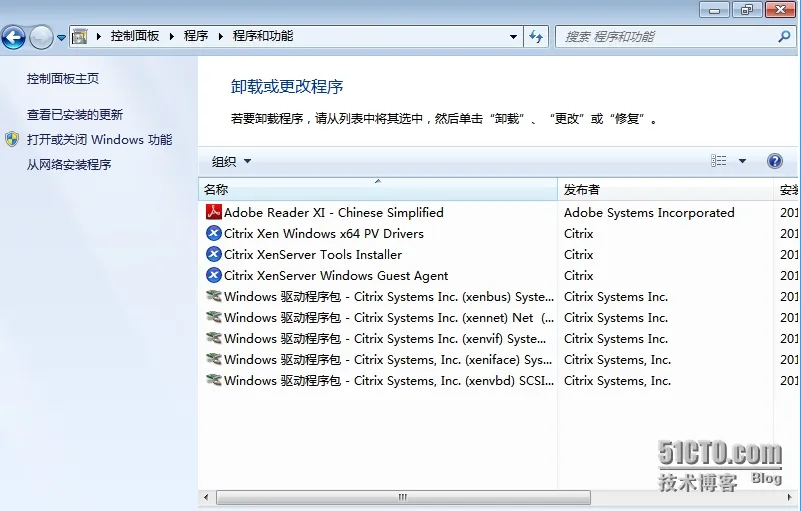Click the horizontal scrollbar thumb
The width and height of the screenshot is (801, 511).
coord(403,497)
